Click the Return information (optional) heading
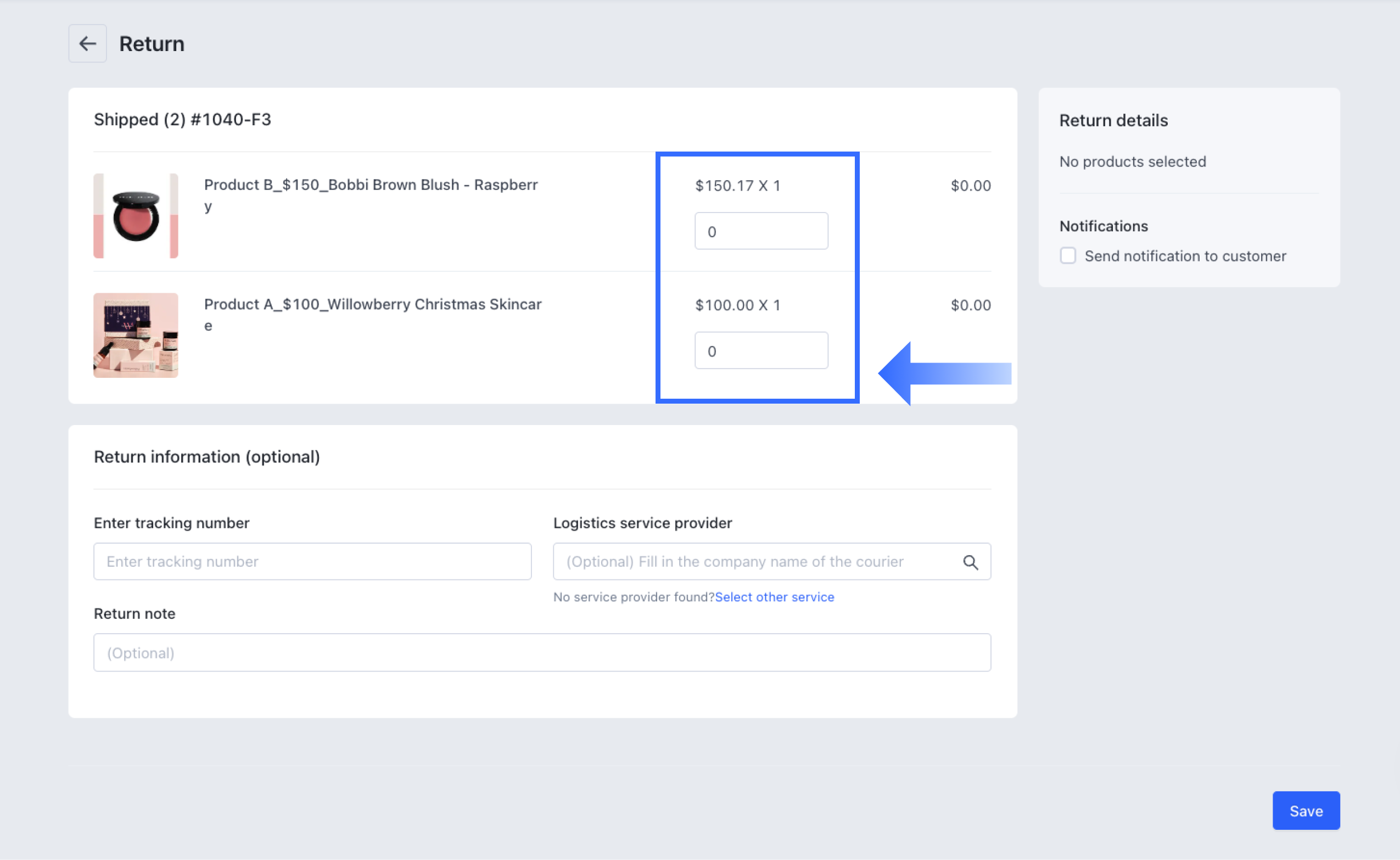 (x=207, y=457)
